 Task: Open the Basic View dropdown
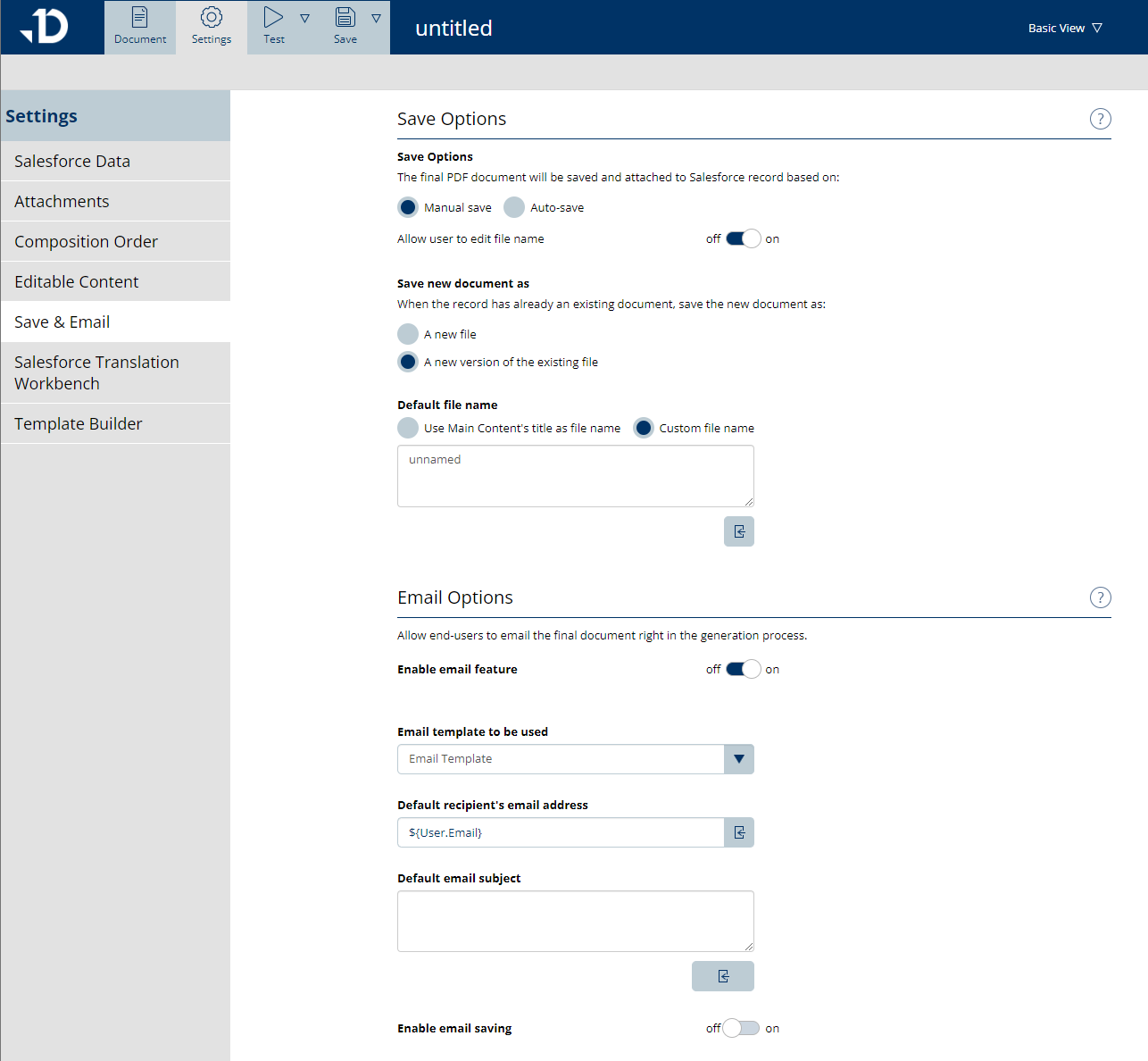1065,28
